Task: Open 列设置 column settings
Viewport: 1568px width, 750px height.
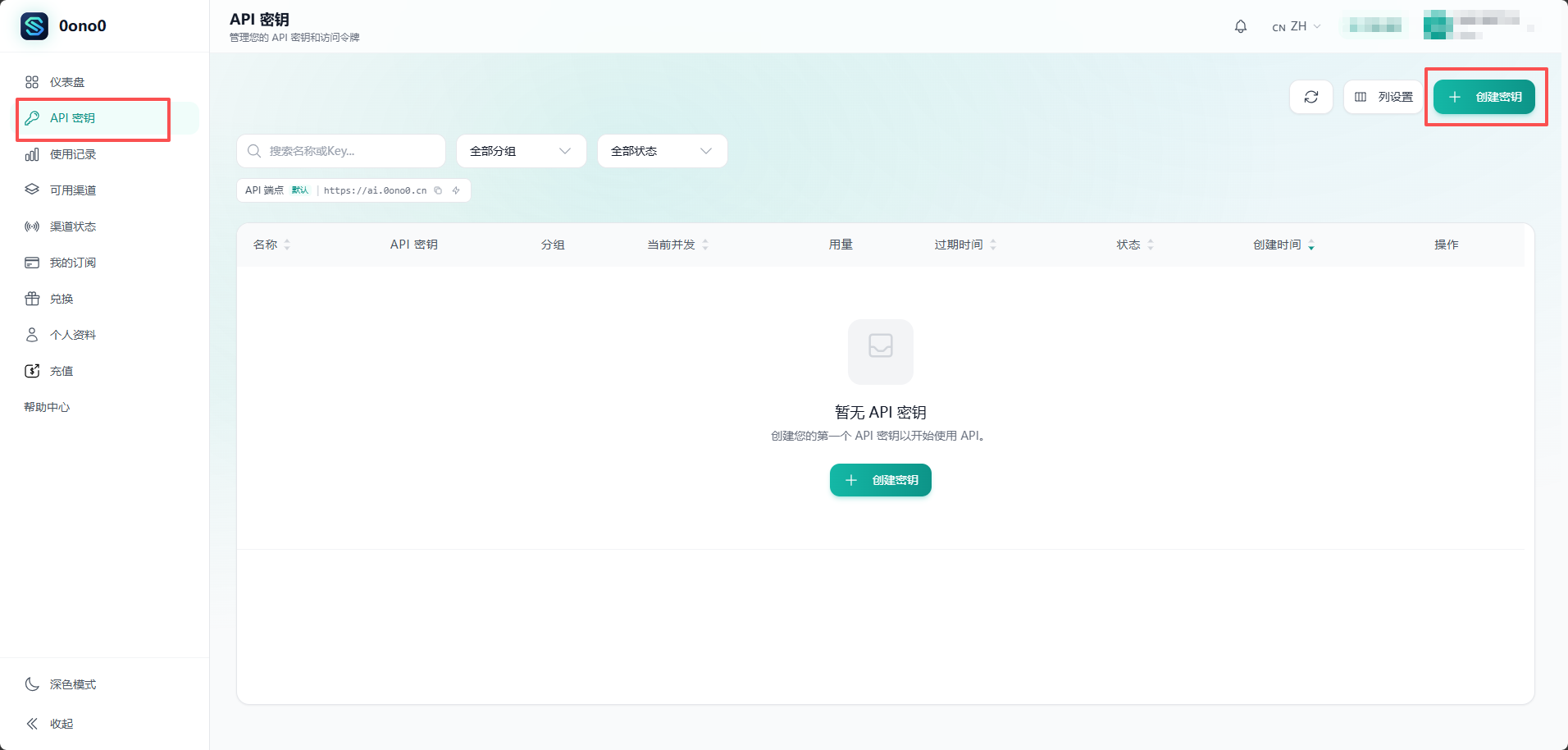Action: [1383, 97]
